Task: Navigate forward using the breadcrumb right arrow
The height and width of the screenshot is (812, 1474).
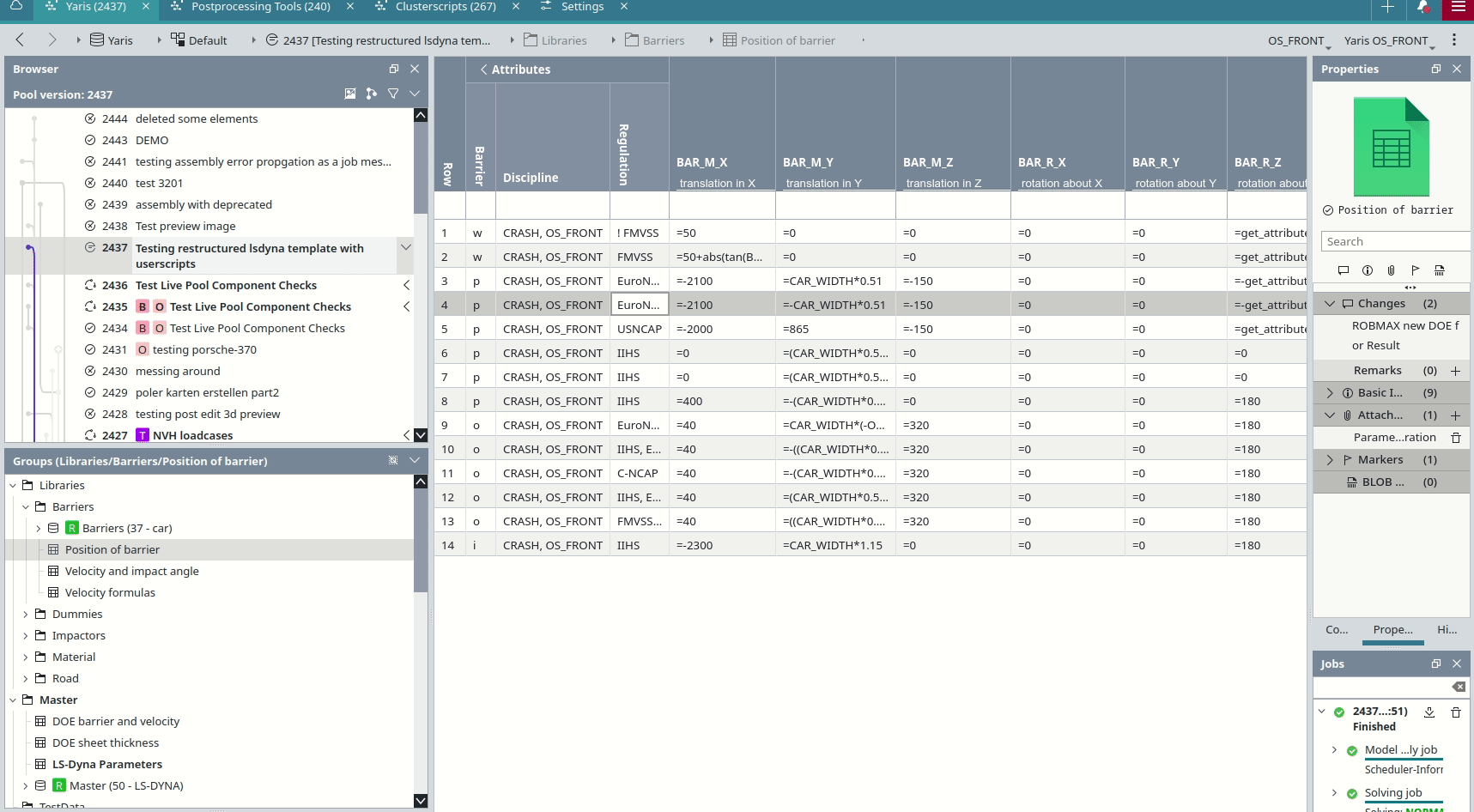Action: click(x=52, y=39)
